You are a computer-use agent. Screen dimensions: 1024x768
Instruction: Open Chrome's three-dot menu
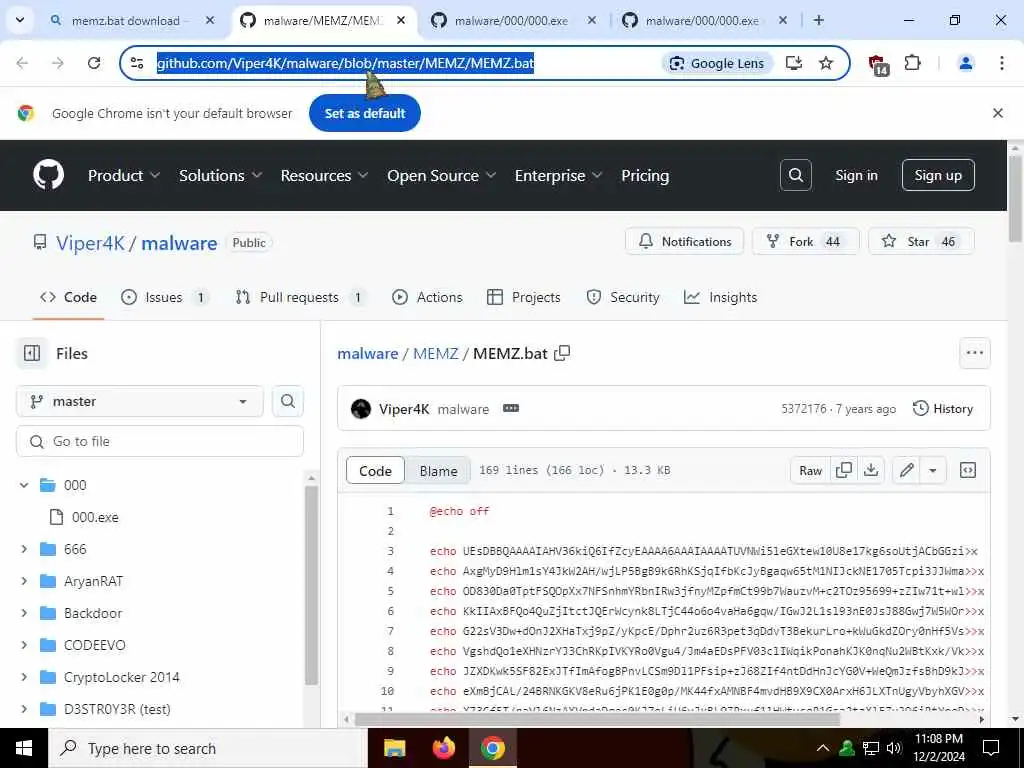(1002, 63)
